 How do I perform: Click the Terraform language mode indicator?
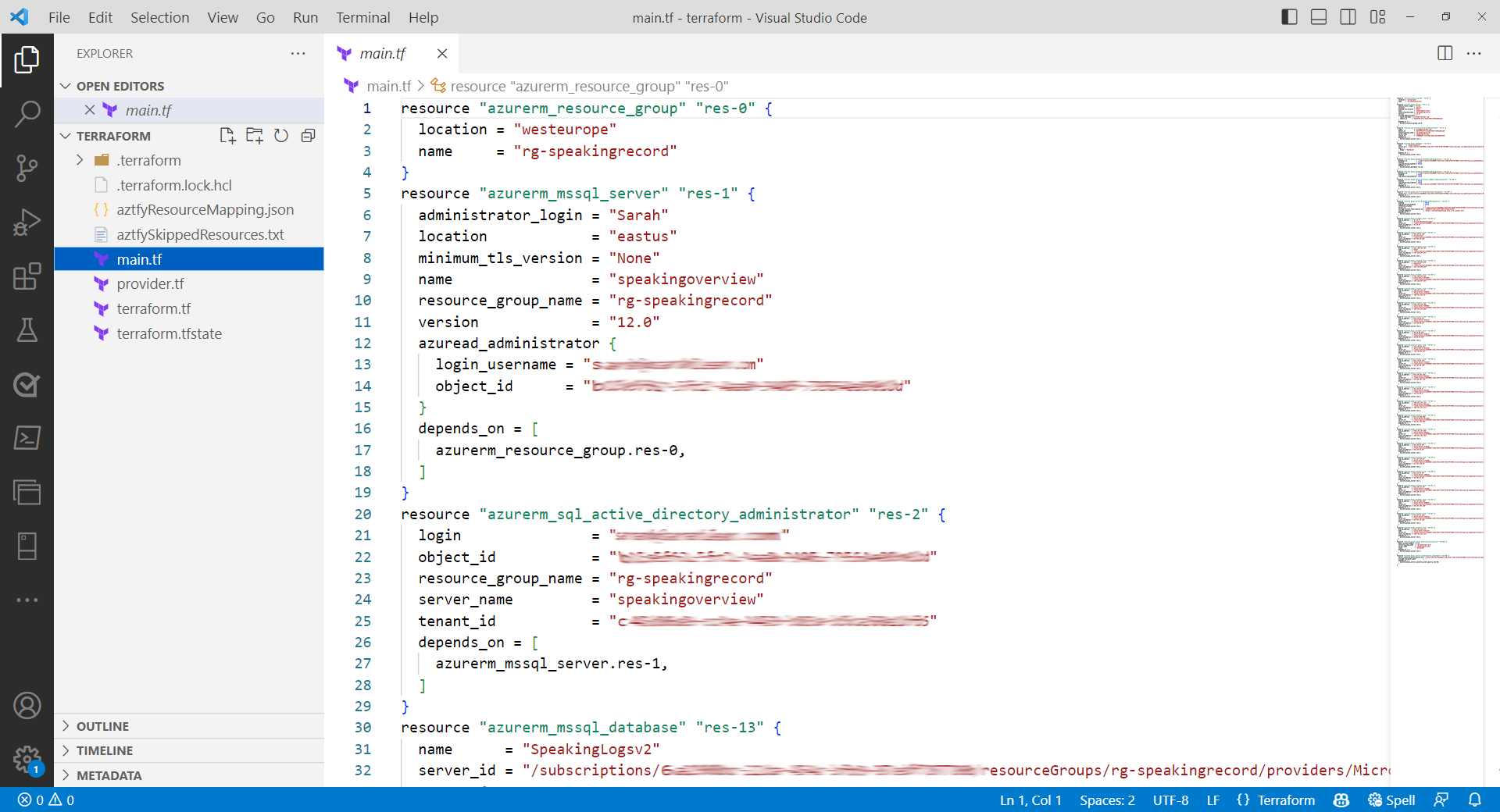click(1284, 800)
